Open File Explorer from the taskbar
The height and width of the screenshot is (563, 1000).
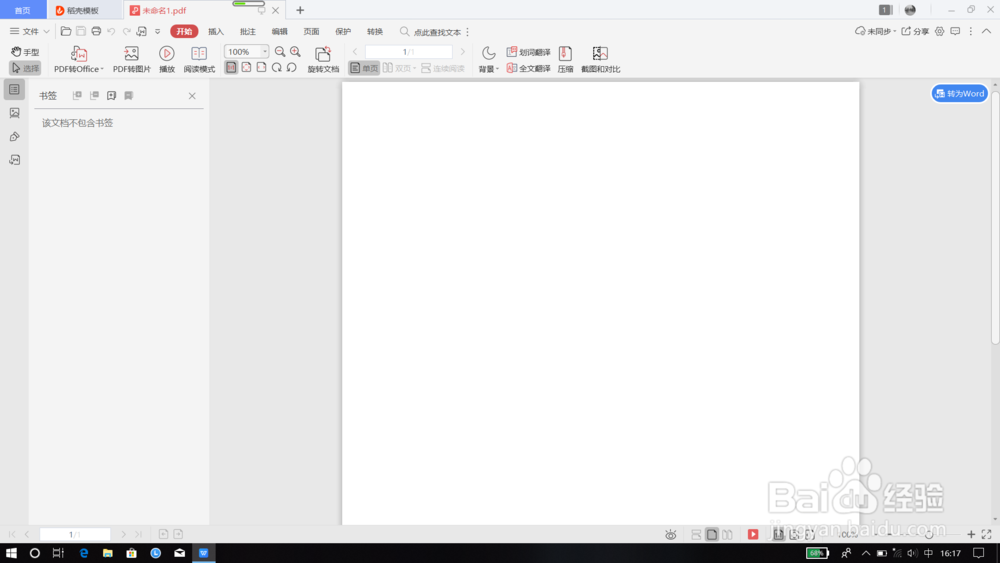[107, 553]
